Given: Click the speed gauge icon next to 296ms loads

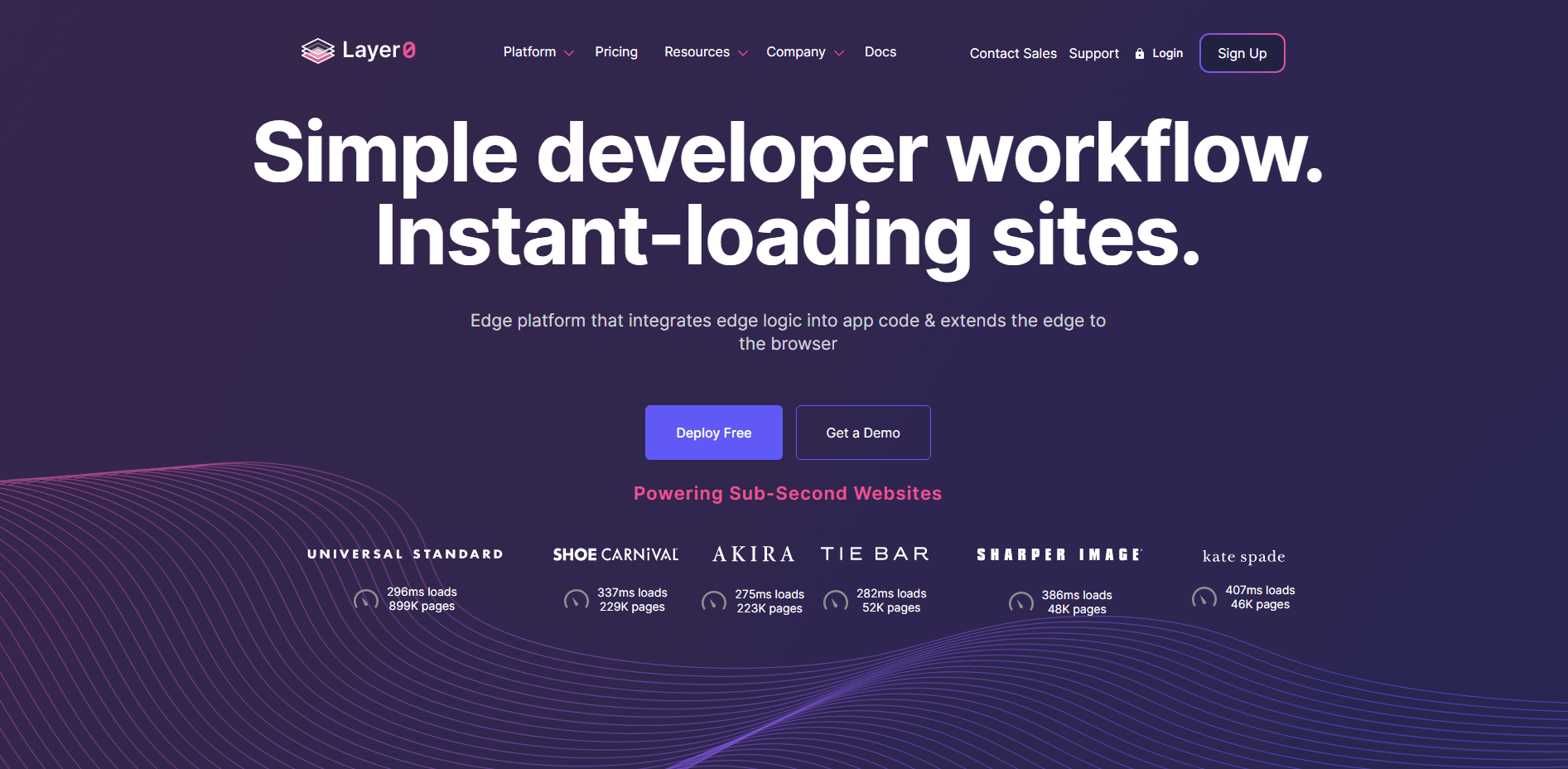Looking at the screenshot, I should [x=366, y=599].
